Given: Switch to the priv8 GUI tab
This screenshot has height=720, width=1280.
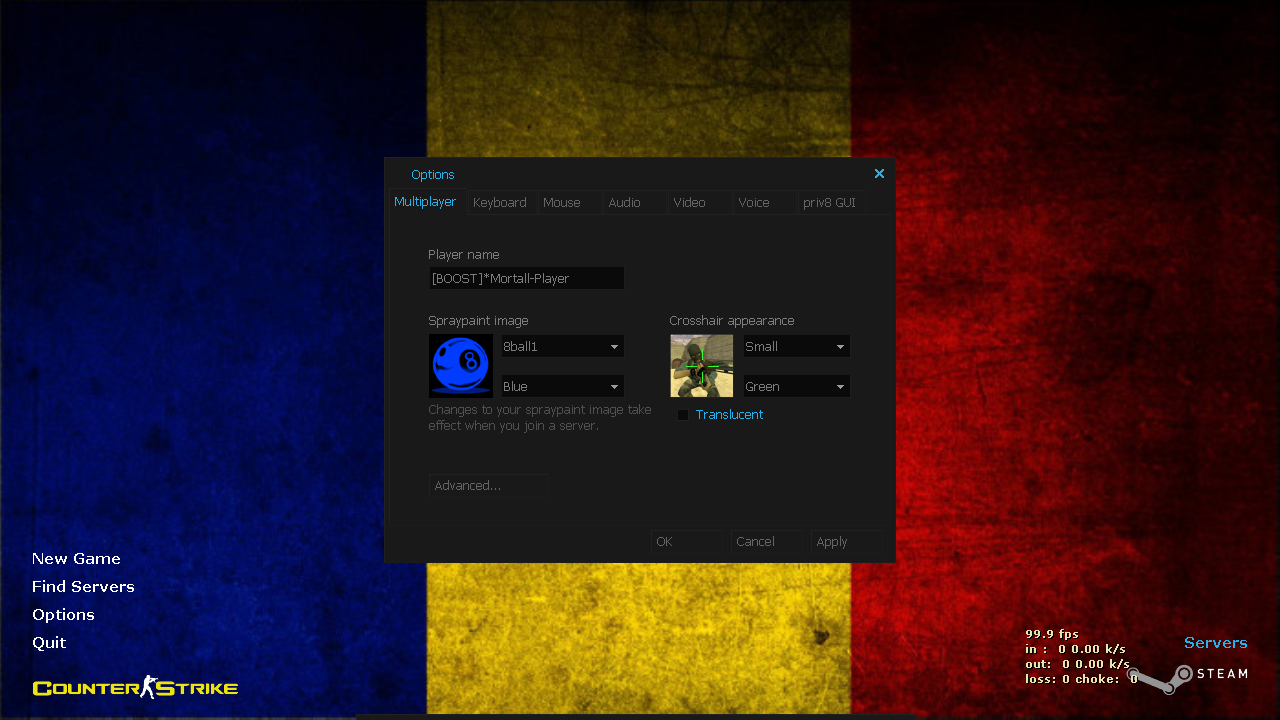Looking at the screenshot, I should point(829,202).
